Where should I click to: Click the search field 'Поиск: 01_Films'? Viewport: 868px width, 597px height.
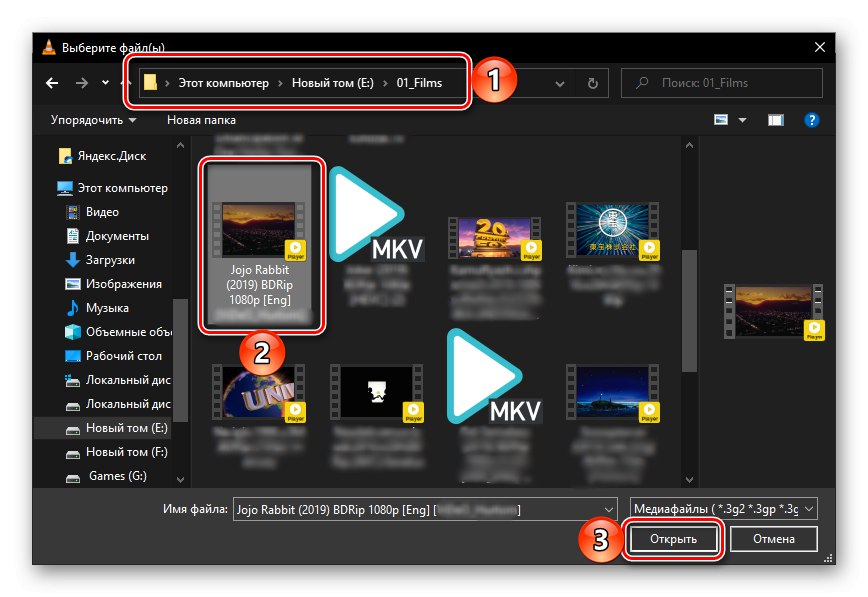coord(722,83)
